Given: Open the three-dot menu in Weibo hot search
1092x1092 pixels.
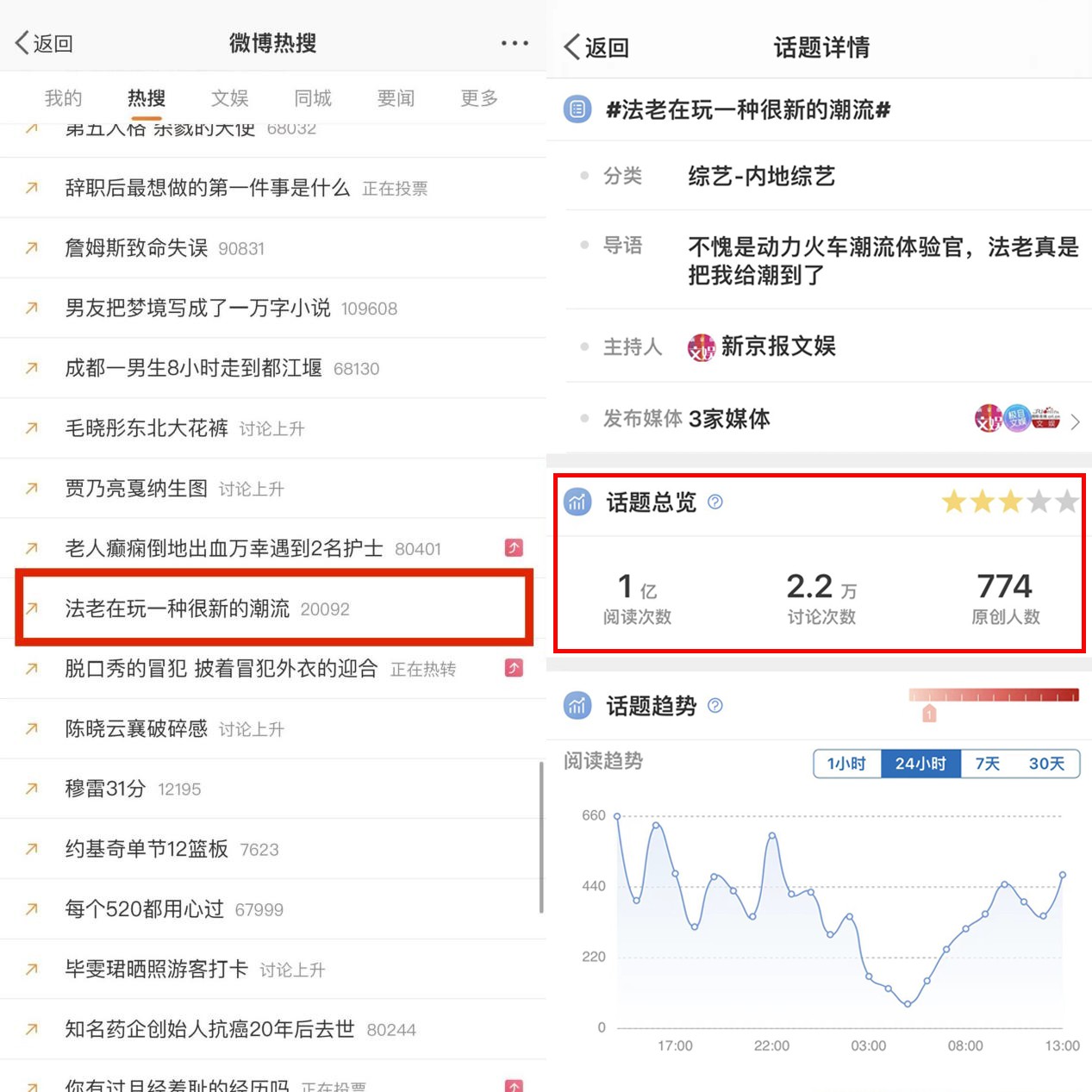Looking at the screenshot, I should coord(515,43).
